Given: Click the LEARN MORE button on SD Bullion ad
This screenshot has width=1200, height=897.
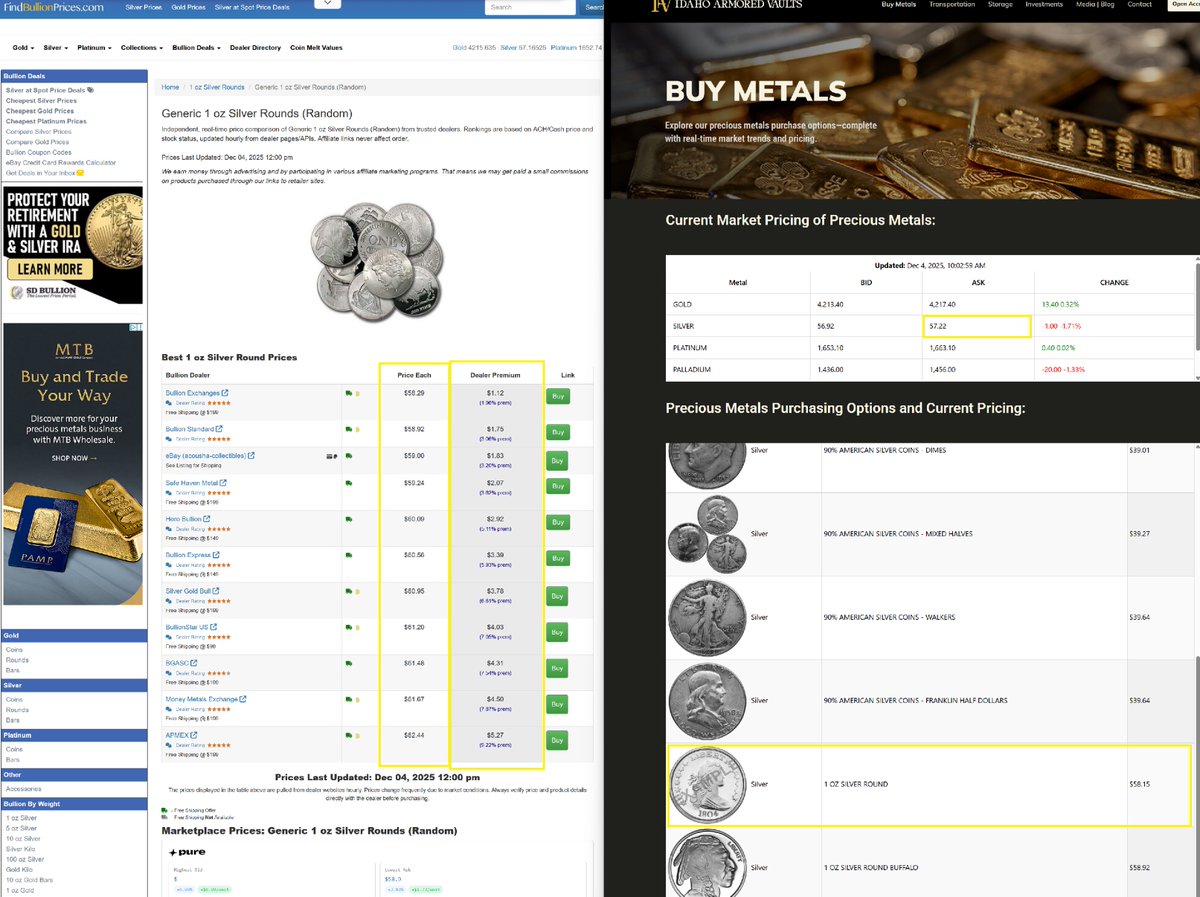Looking at the screenshot, I should [x=49, y=269].
